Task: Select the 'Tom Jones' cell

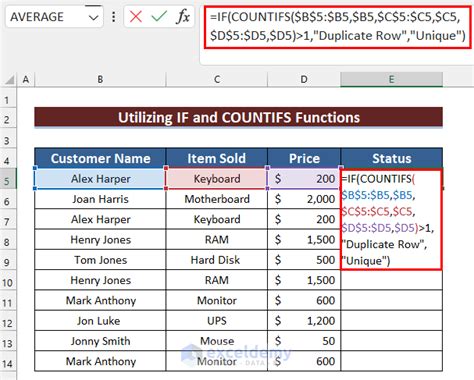Action: (x=100, y=260)
